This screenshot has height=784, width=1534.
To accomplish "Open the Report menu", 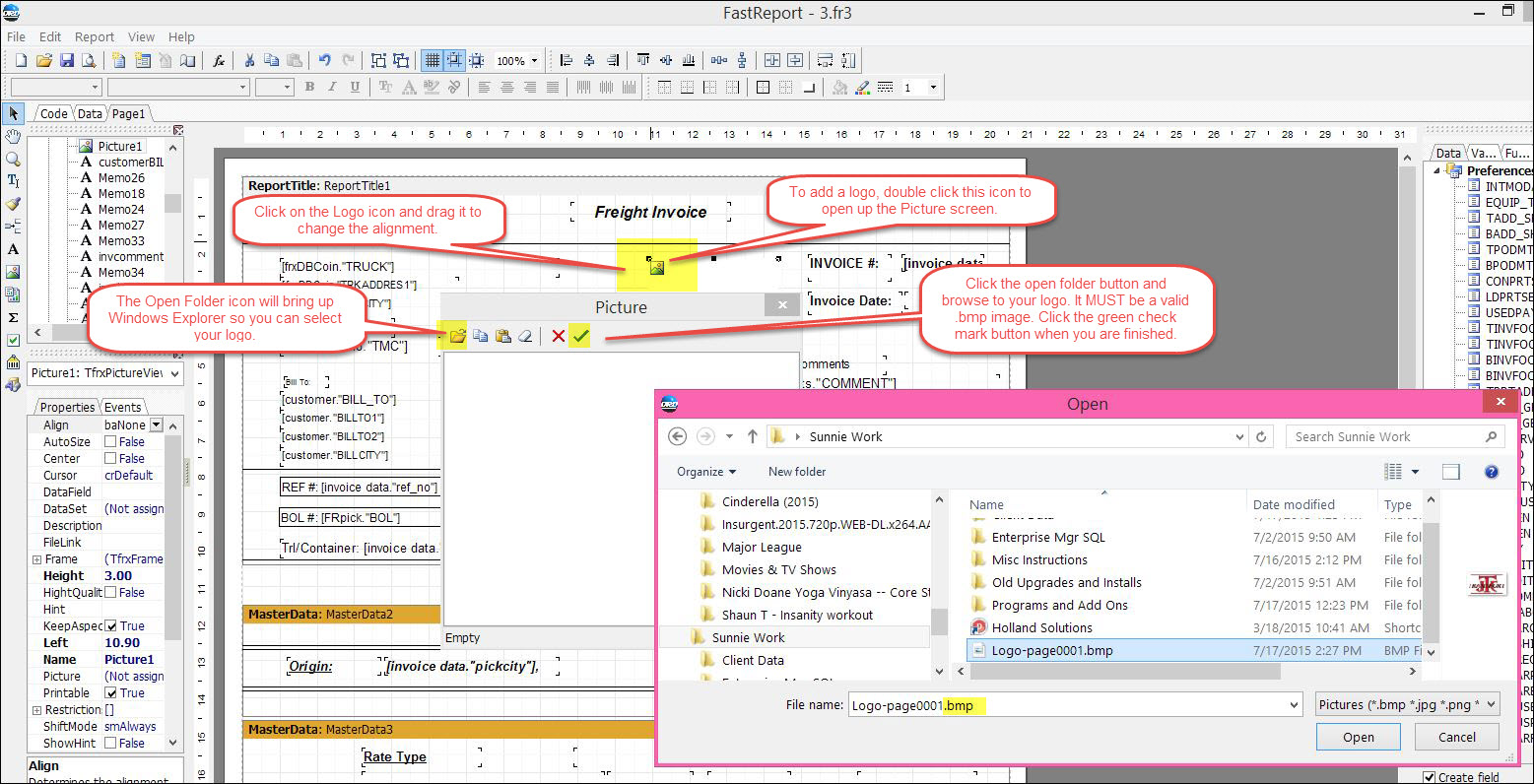I will [95, 36].
